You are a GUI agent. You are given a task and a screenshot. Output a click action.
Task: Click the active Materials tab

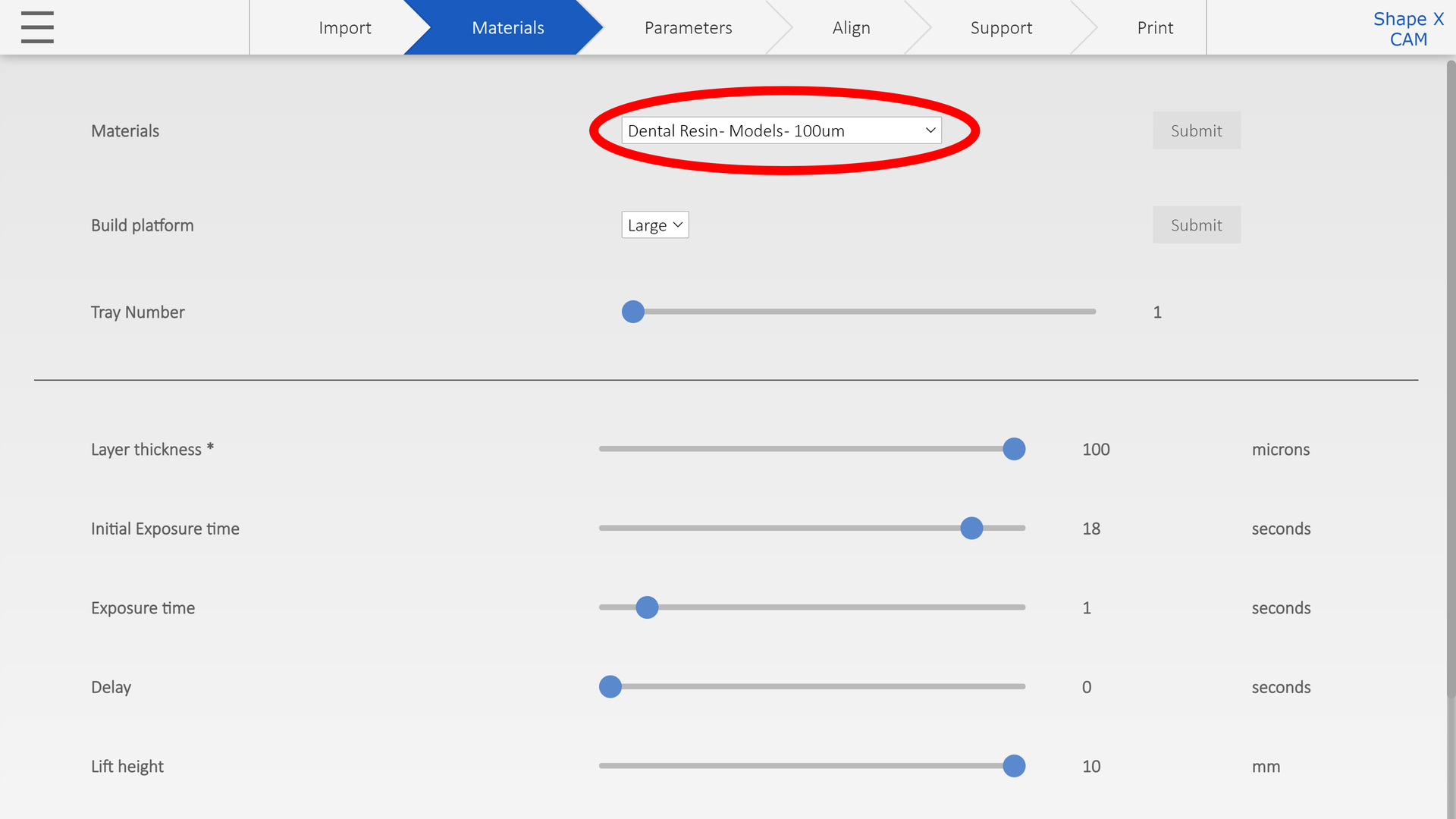(x=507, y=28)
